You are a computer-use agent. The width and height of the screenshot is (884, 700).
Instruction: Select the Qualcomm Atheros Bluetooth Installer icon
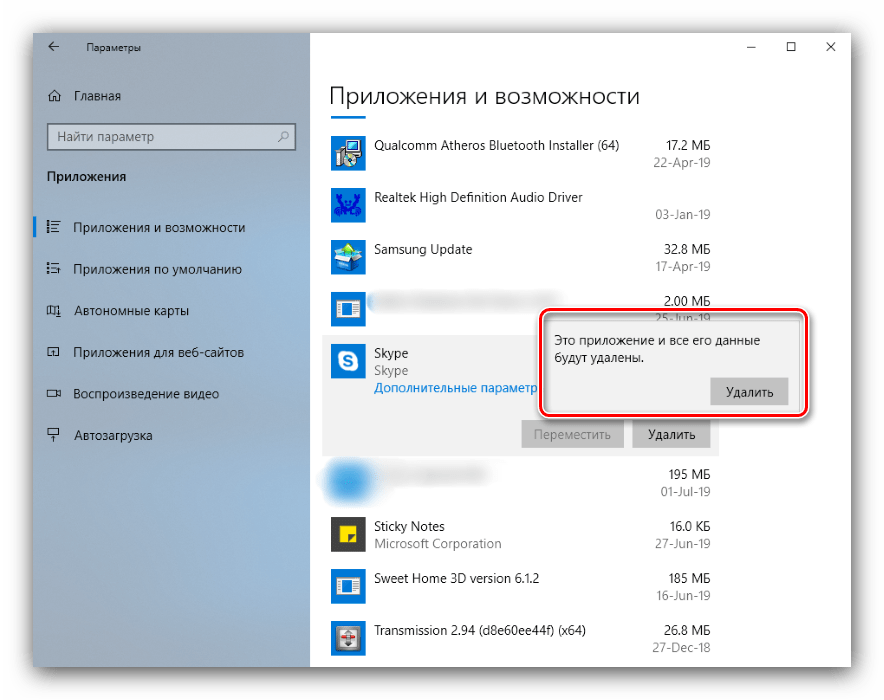[x=348, y=153]
